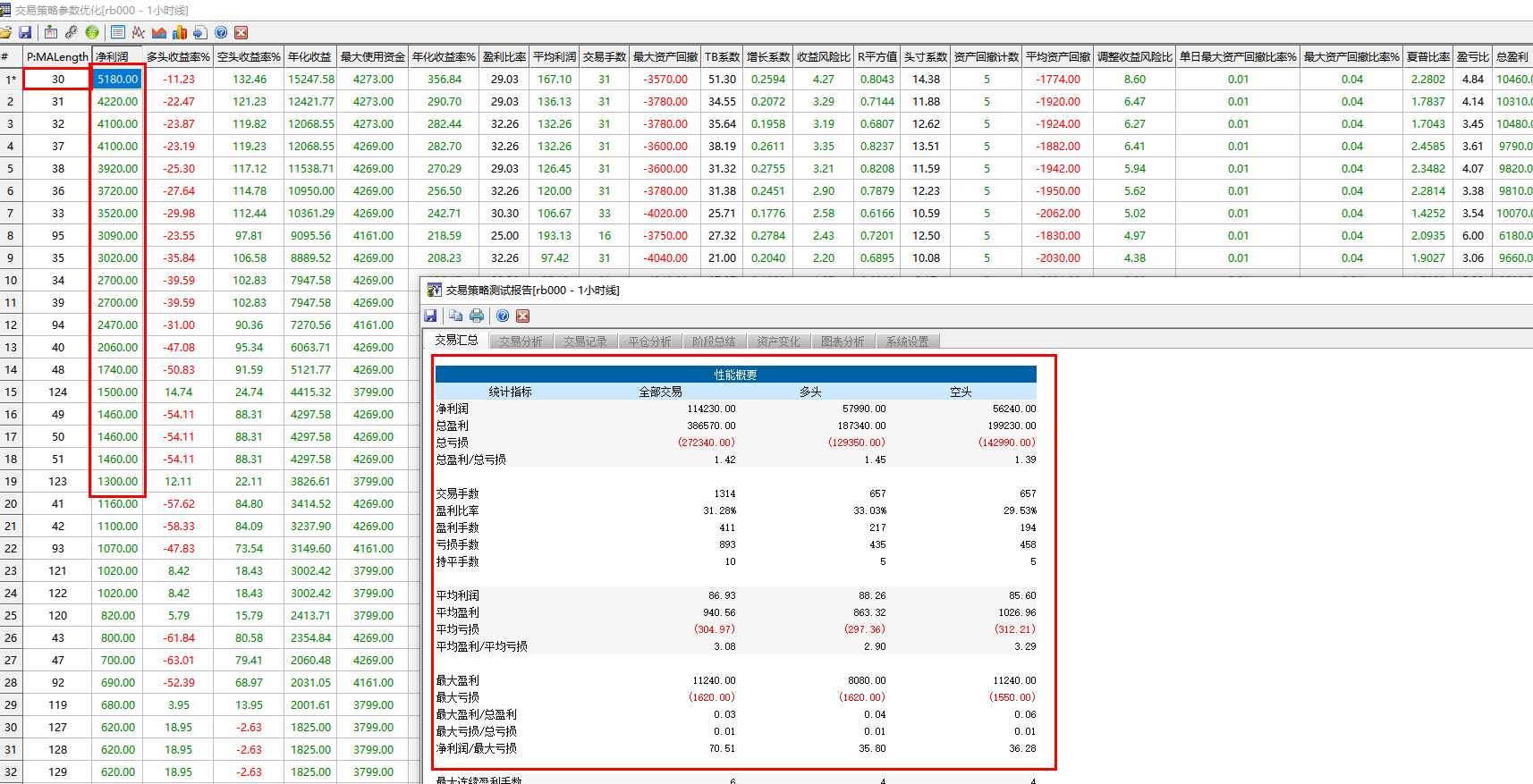Click the save disk icon in optimization toolbar

coord(25,32)
